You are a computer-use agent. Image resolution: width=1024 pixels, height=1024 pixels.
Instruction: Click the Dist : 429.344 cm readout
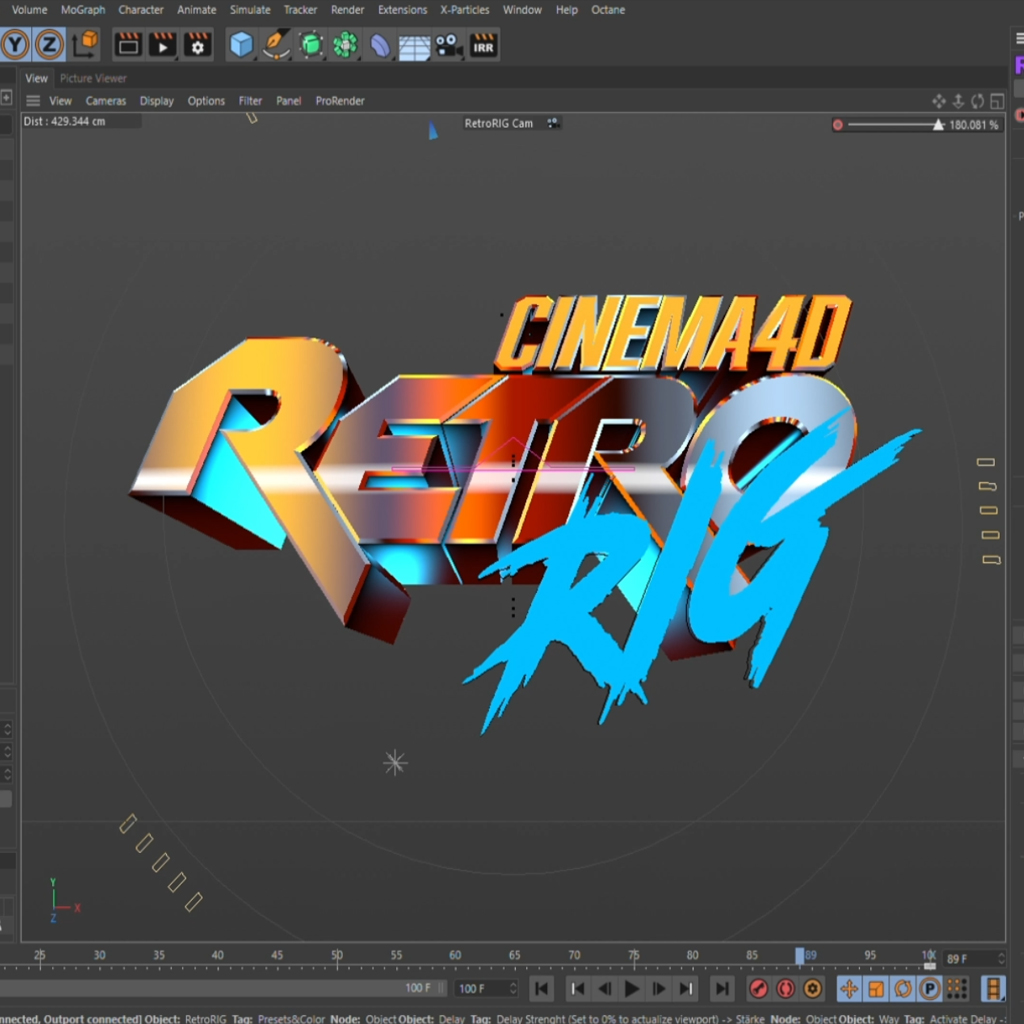point(64,121)
